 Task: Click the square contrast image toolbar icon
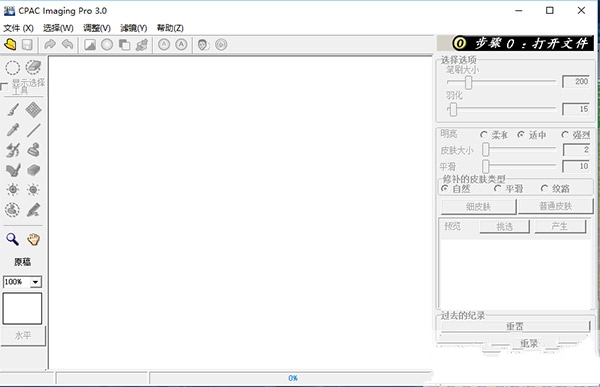point(90,45)
